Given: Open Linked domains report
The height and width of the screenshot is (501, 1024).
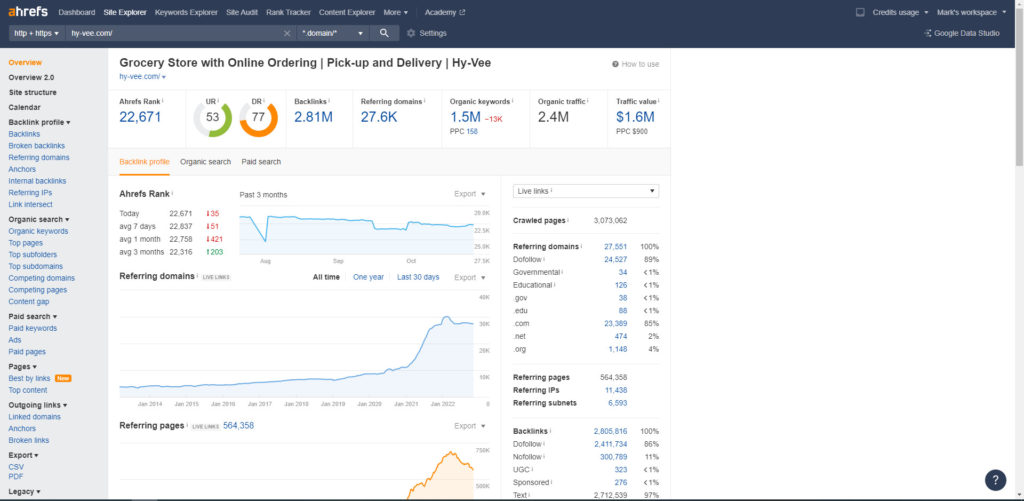Looking at the screenshot, I should [35, 417].
